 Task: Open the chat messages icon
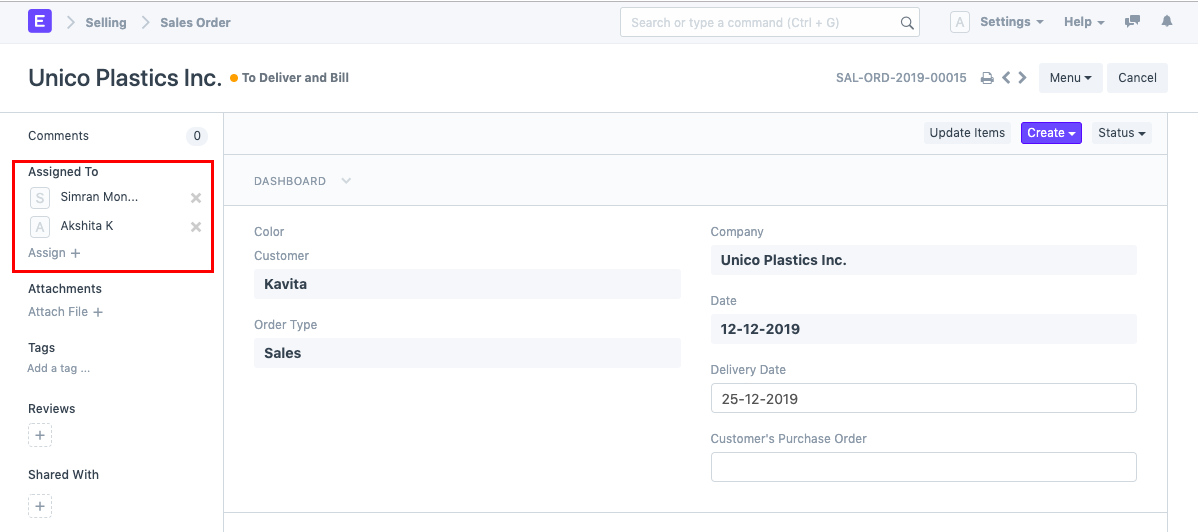pos(1133,22)
